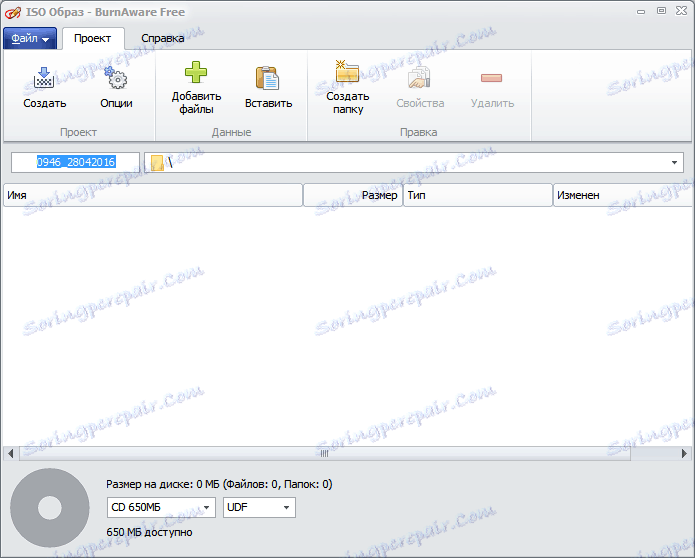Click the Вставить clipboard icon
Viewport: 695px width, 558px height.
[267, 78]
